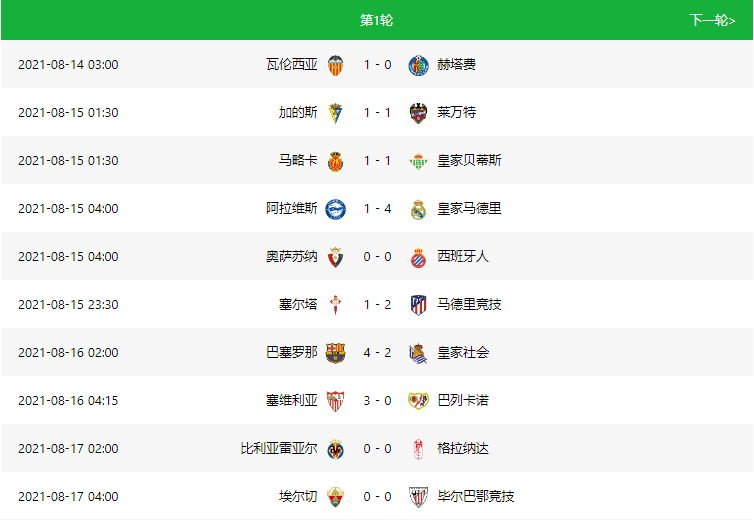
Task: Go to next round via 下一轮> link
Action: [x=712, y=20]
